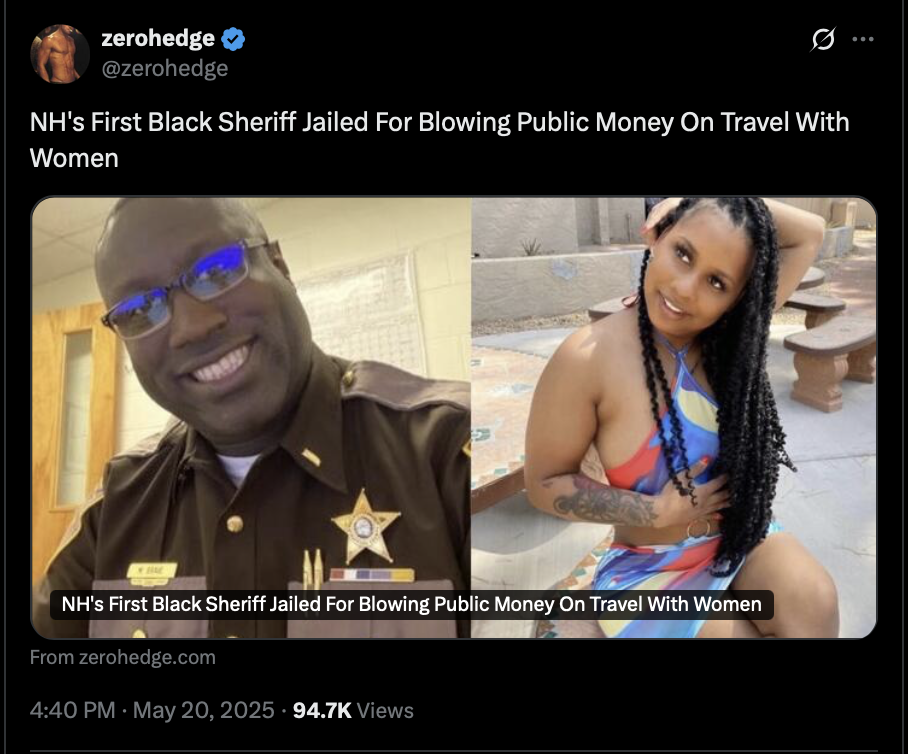Click the stone bench in the right image
The width and height of the screenshot is (908, 754).
tap(830, 361)
